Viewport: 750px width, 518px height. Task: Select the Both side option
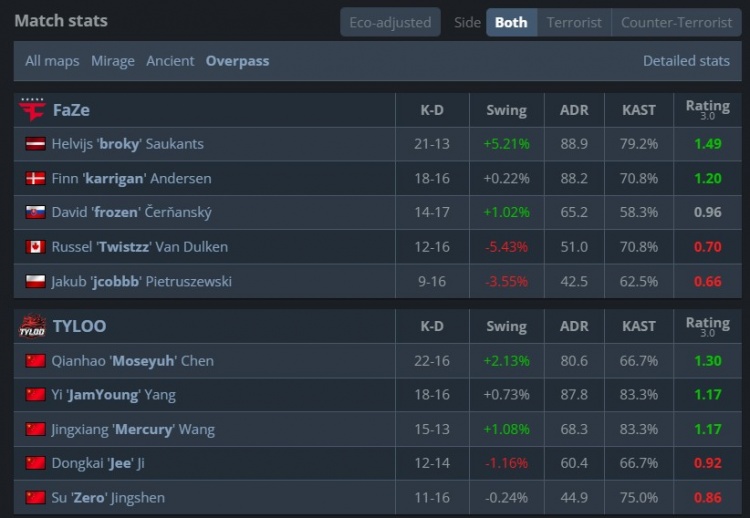pos(511,22)
